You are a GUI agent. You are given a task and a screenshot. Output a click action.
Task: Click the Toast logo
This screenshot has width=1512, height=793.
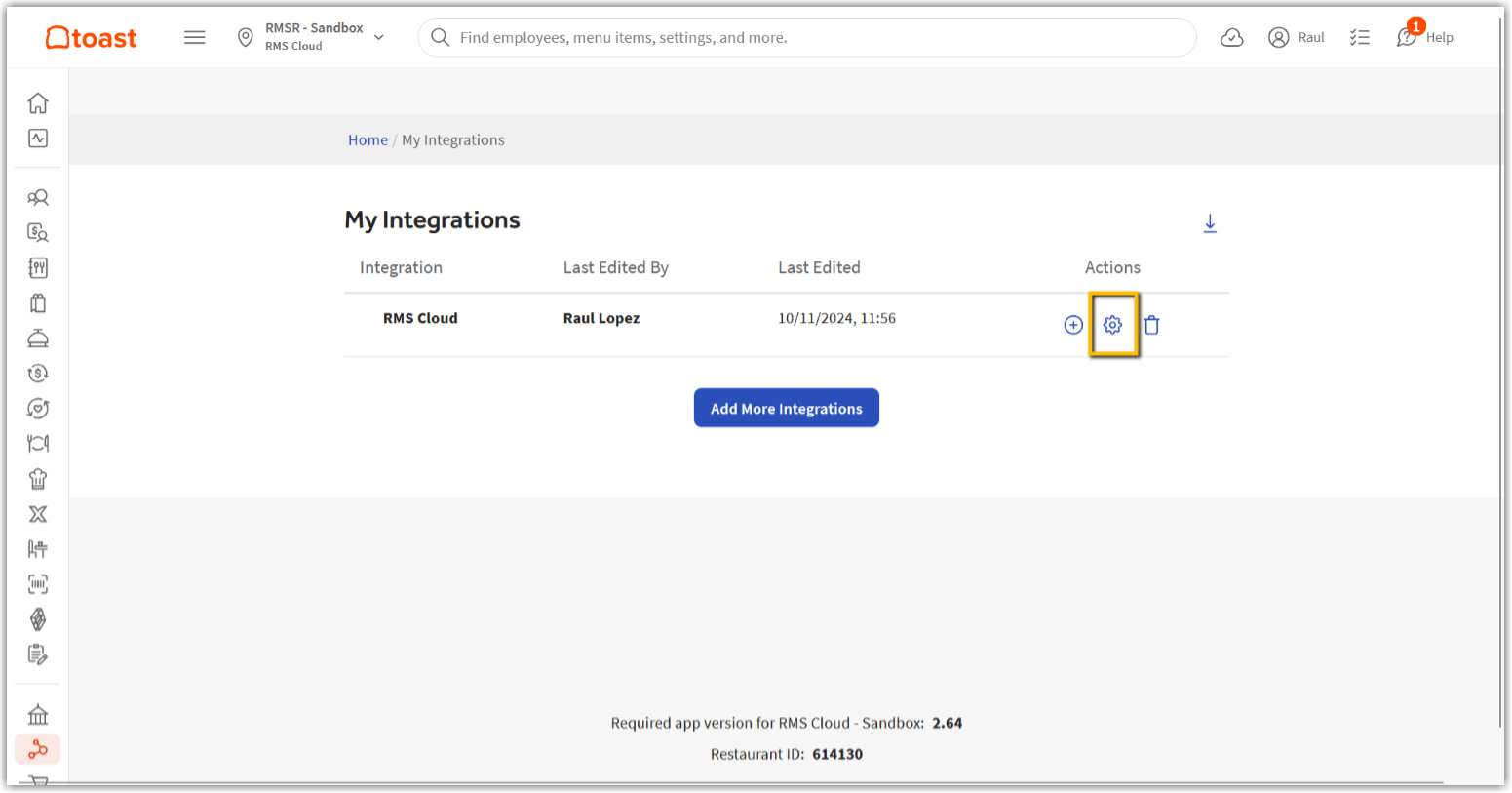coord(92,38)
